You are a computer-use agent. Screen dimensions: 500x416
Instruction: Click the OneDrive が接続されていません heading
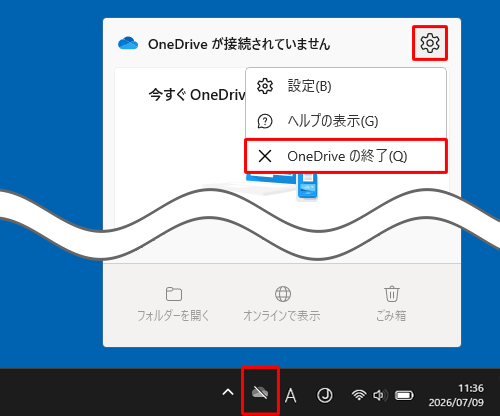click(239, 44)
